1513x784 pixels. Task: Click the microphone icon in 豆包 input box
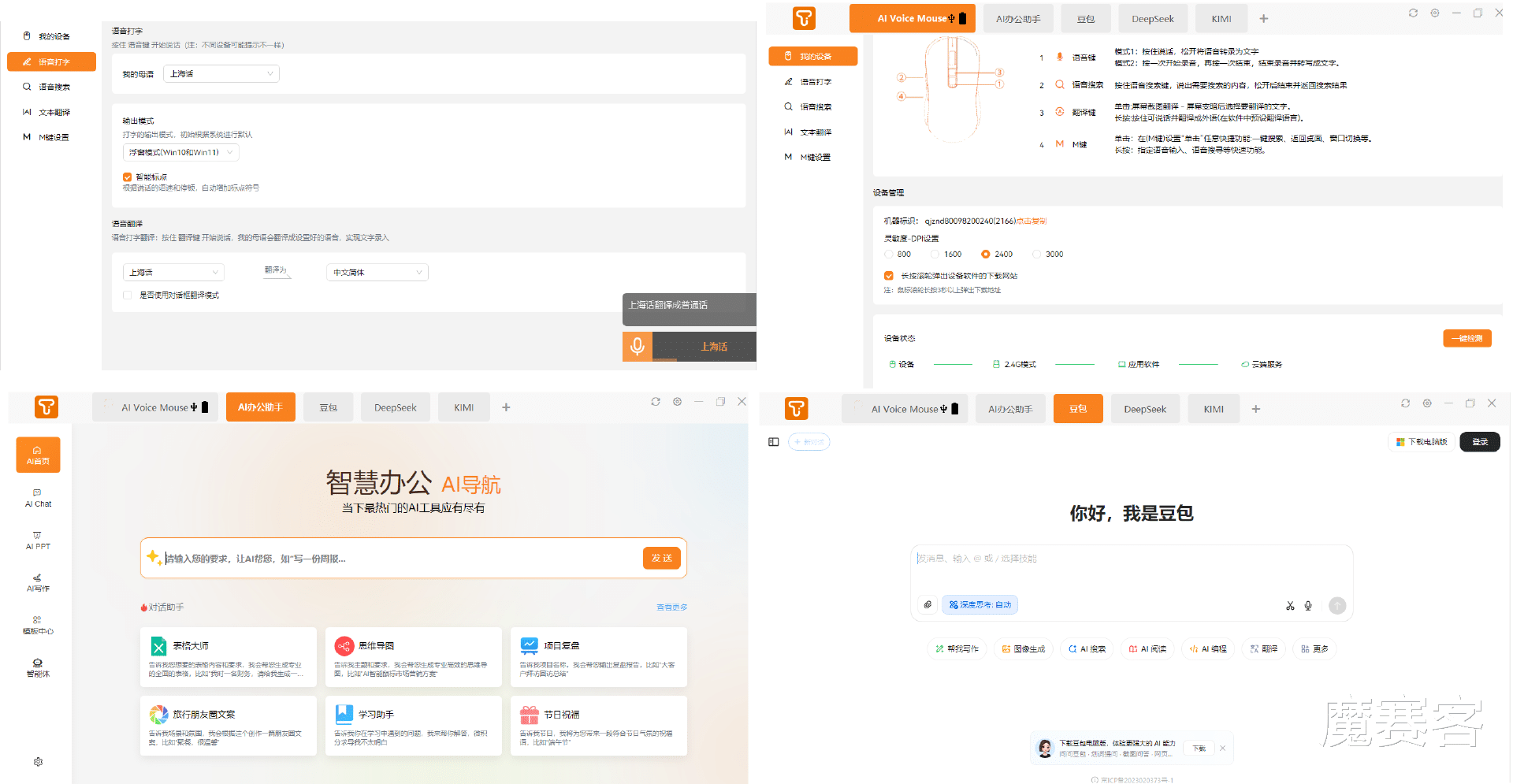[1308, 606]
